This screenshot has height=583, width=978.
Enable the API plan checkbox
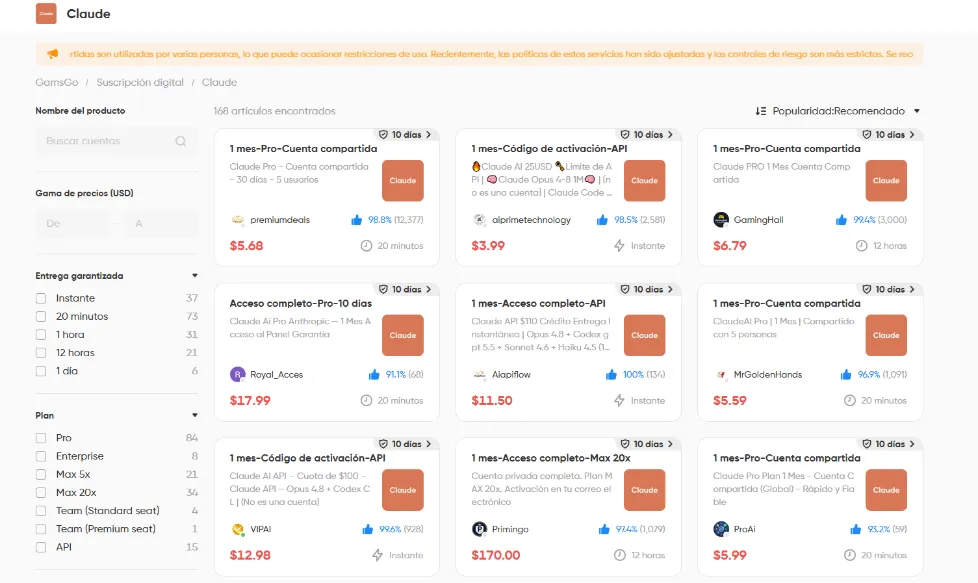coord(41,547)
